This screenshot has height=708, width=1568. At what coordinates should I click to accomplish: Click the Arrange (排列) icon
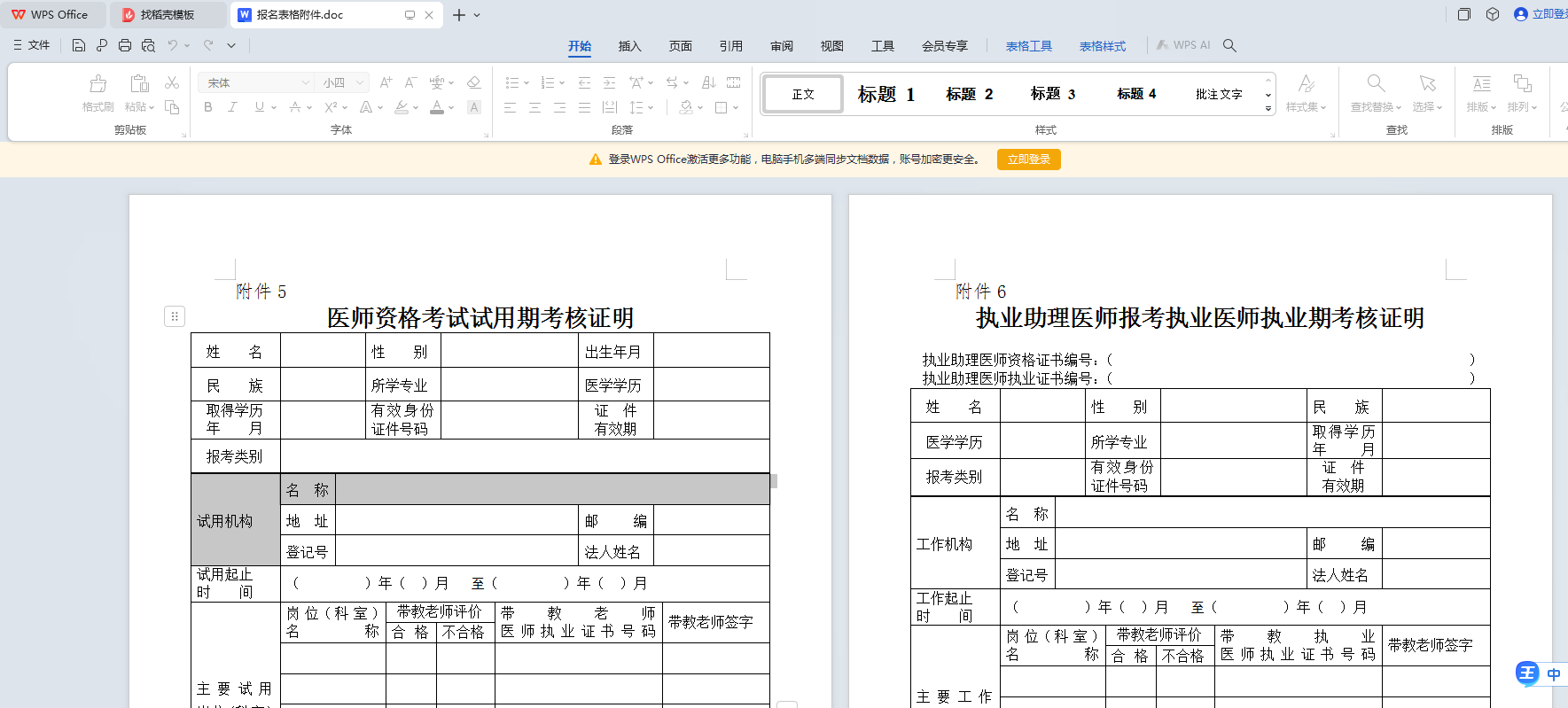coord(1523,83)
